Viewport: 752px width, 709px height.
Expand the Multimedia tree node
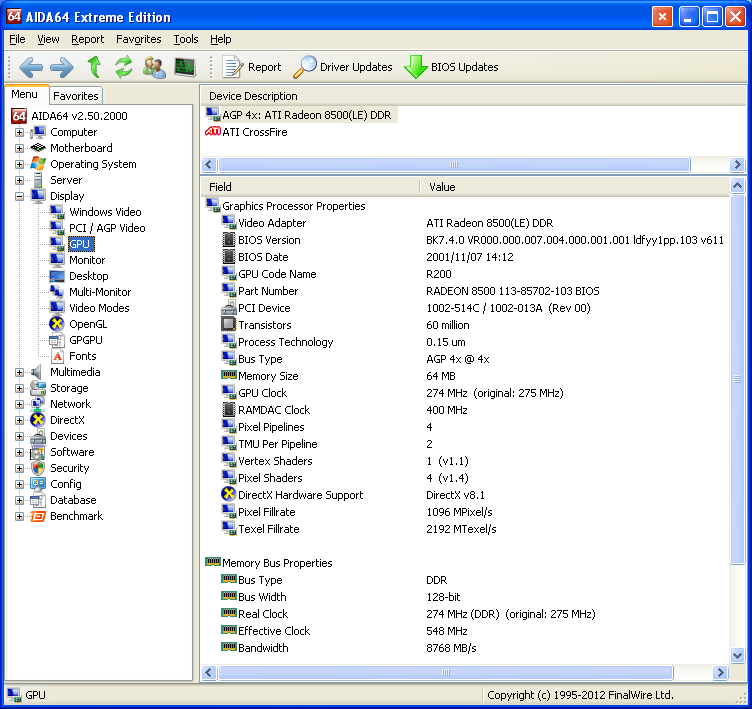click(x=19, y=372)
